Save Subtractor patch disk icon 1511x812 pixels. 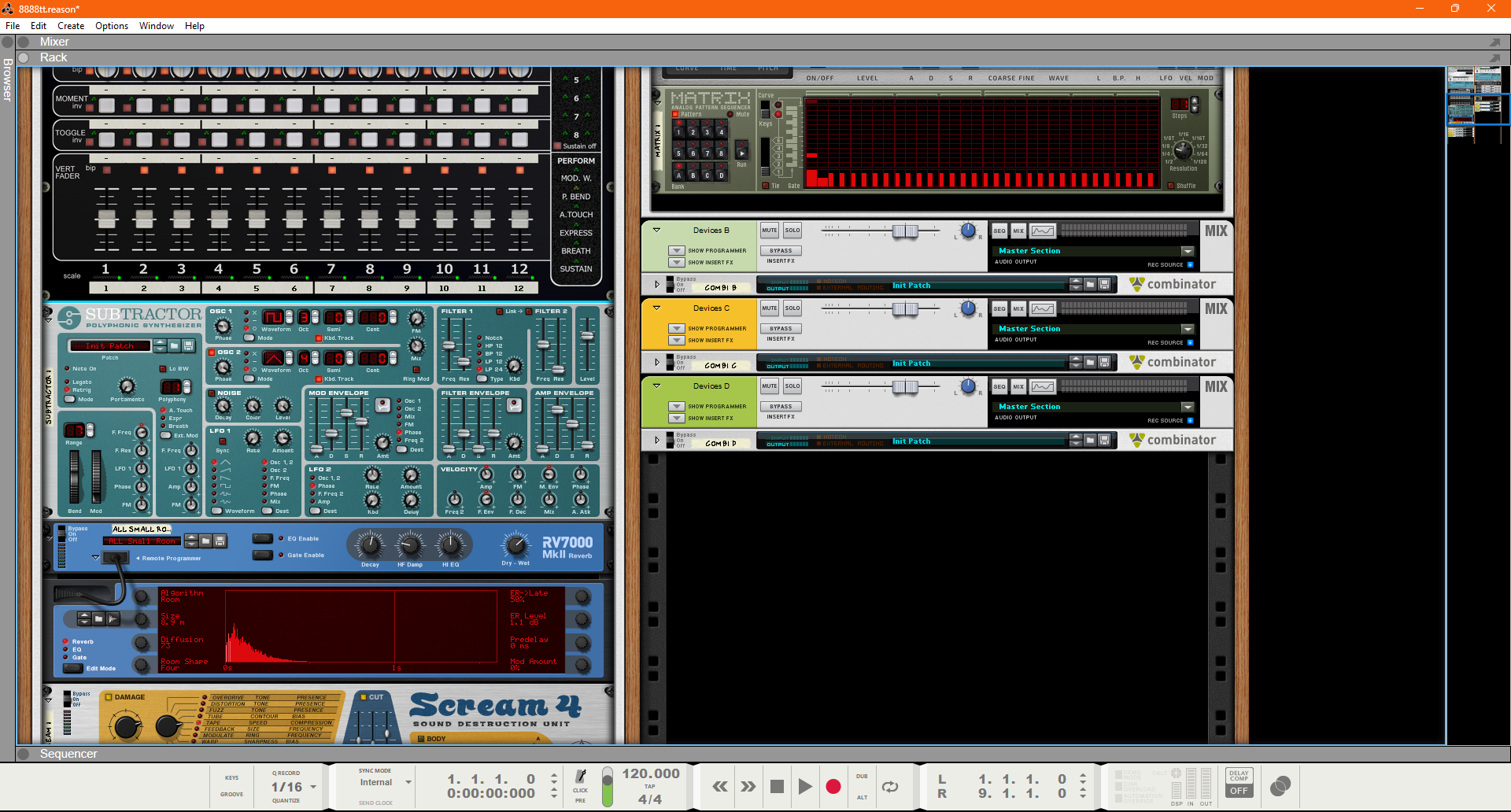pyautogui.click(x=188, y=345)
